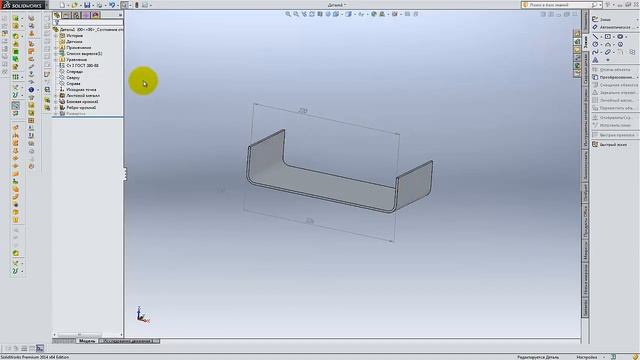The height and width of the screenshot is (360, 640).
Task: Click Смещение объектов offset command
Action: click(x=615, y=85)
